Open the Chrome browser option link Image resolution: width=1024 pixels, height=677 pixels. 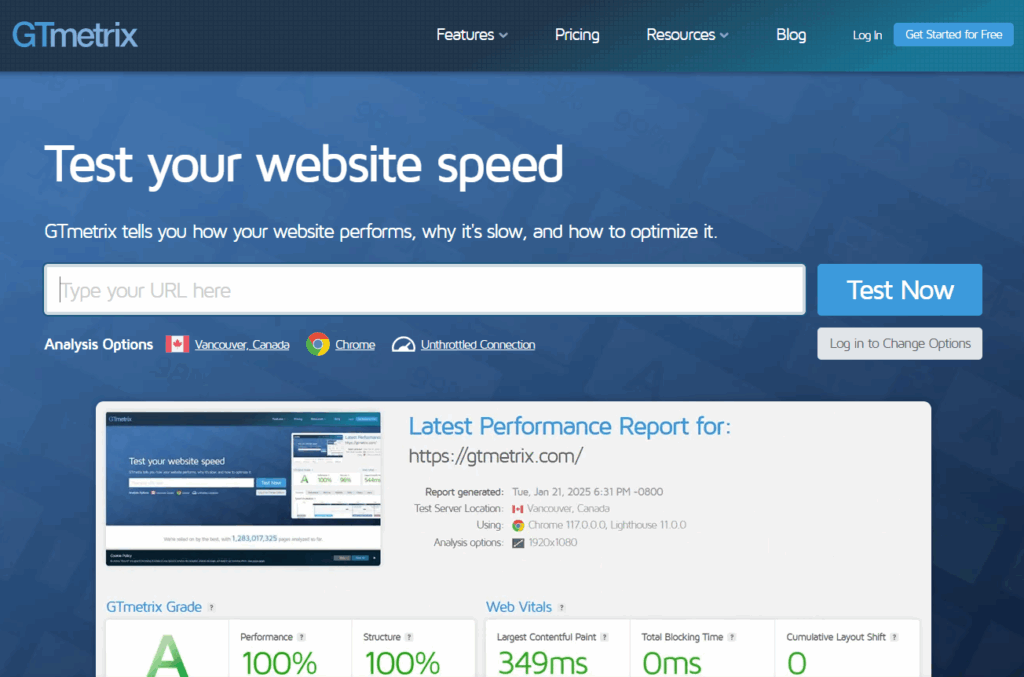coord(355,345)
